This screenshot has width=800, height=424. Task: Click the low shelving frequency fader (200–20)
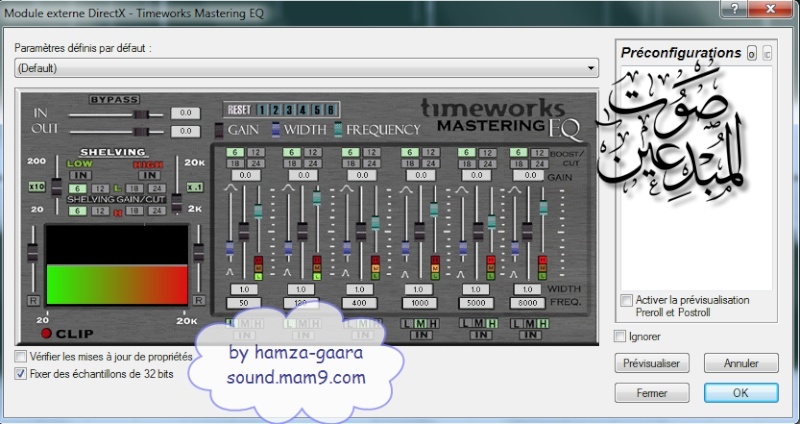point(57,187)
